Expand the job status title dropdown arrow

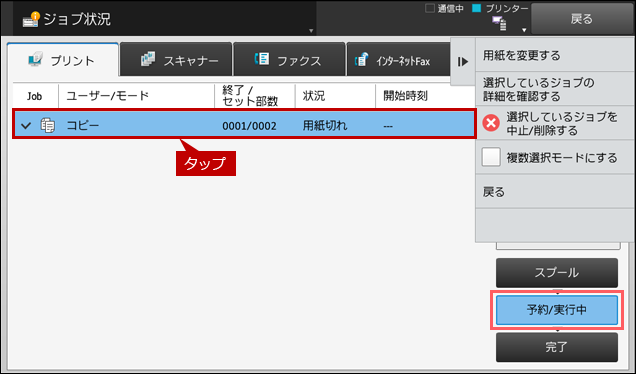pyautogui.click(x=311, y=31)
